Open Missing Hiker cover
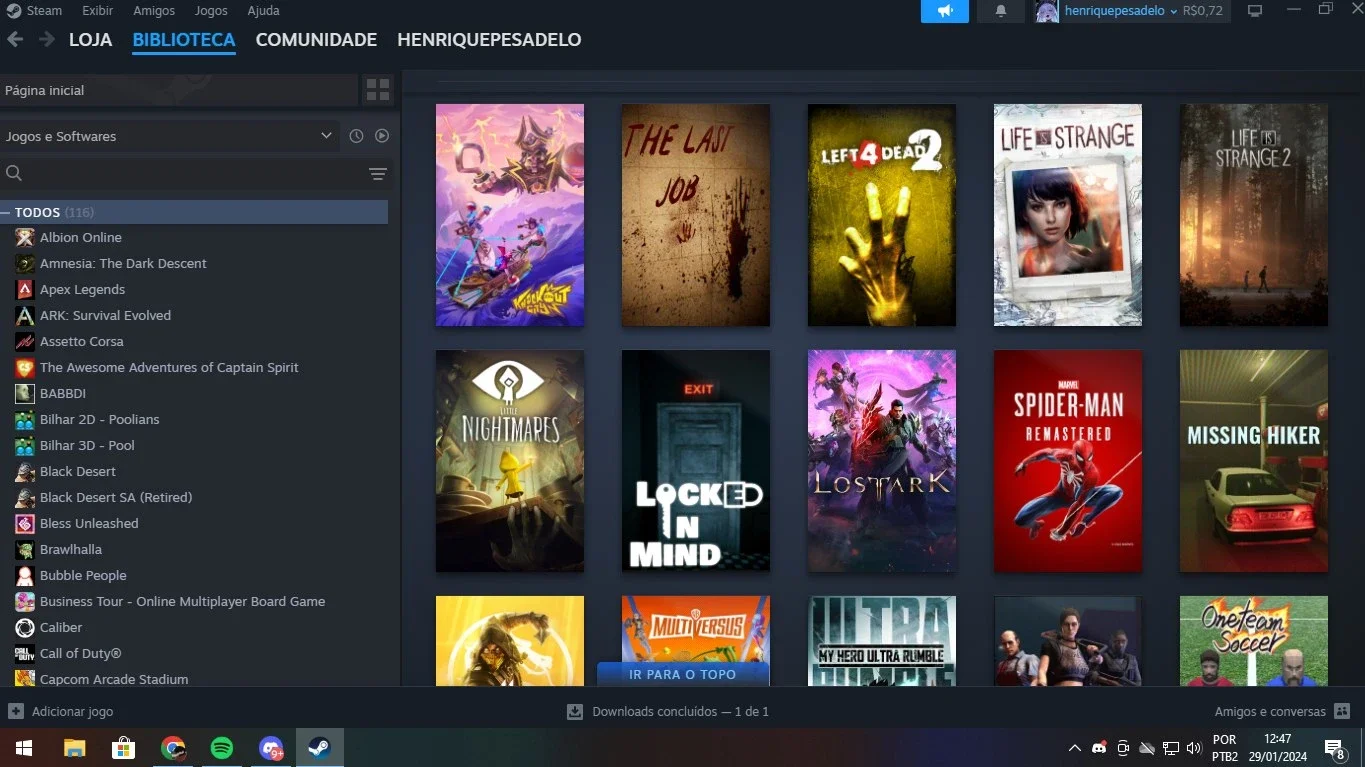The width and height of the screenshot is (1365, 767). click(x=1254, y=461)
